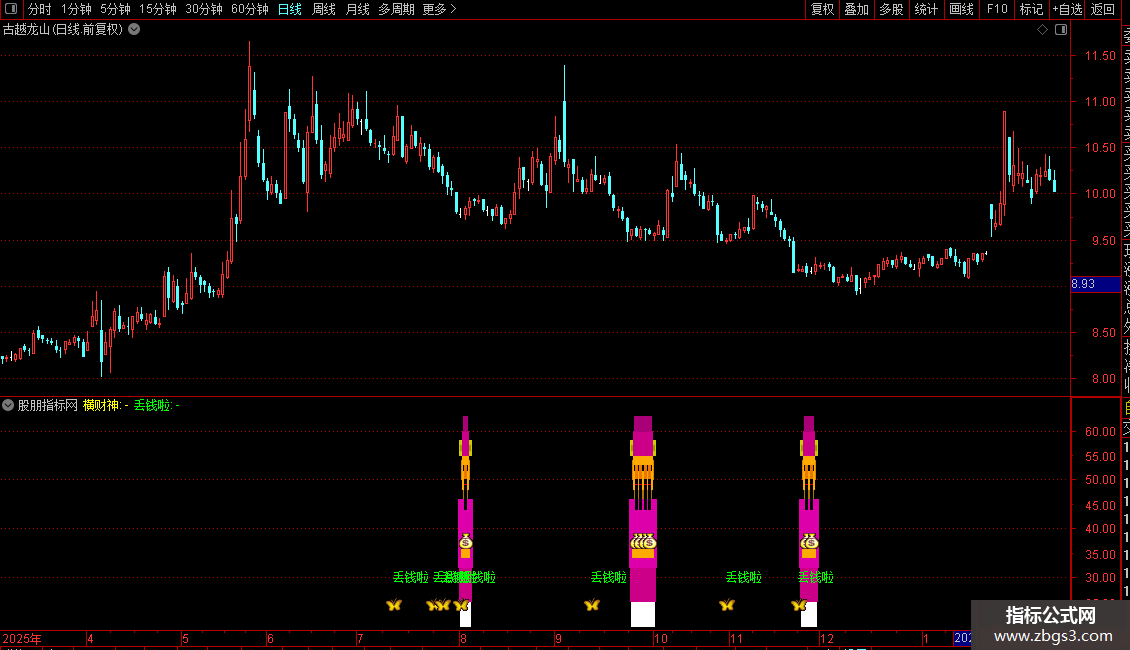The width and height of the screenshot is (1130, 650).
Task: Click the money bag icon in August signal
Action: [466, 542]
